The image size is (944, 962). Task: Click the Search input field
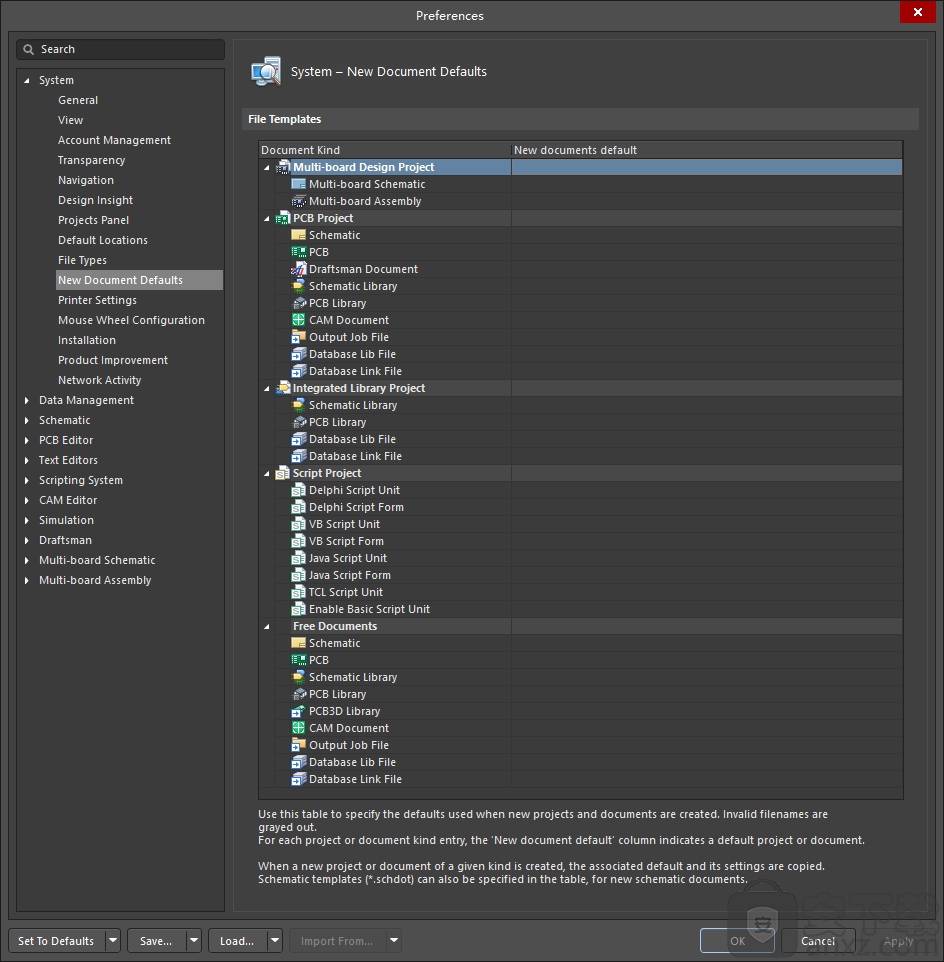[120, 50]
